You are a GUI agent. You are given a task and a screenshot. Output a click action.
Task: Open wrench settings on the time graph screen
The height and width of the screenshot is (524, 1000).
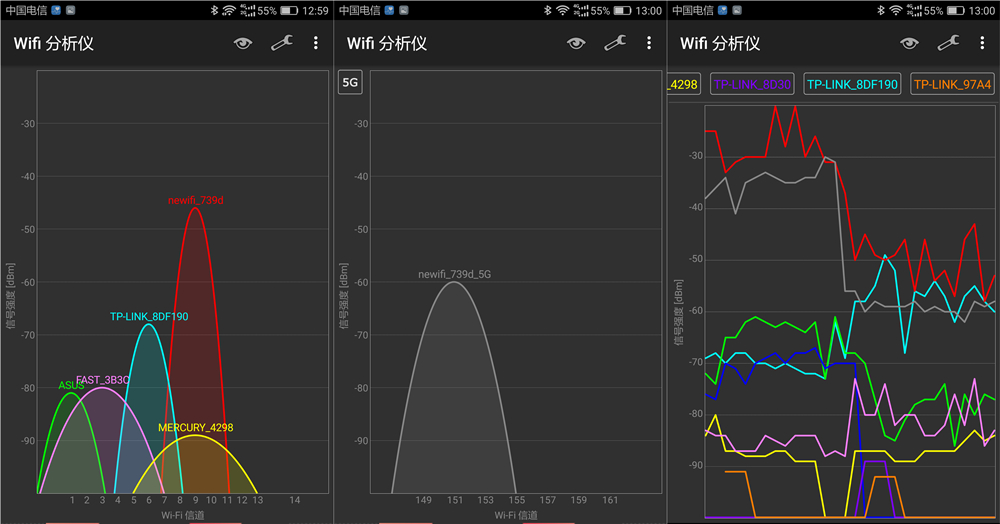[x=949, y=43]
